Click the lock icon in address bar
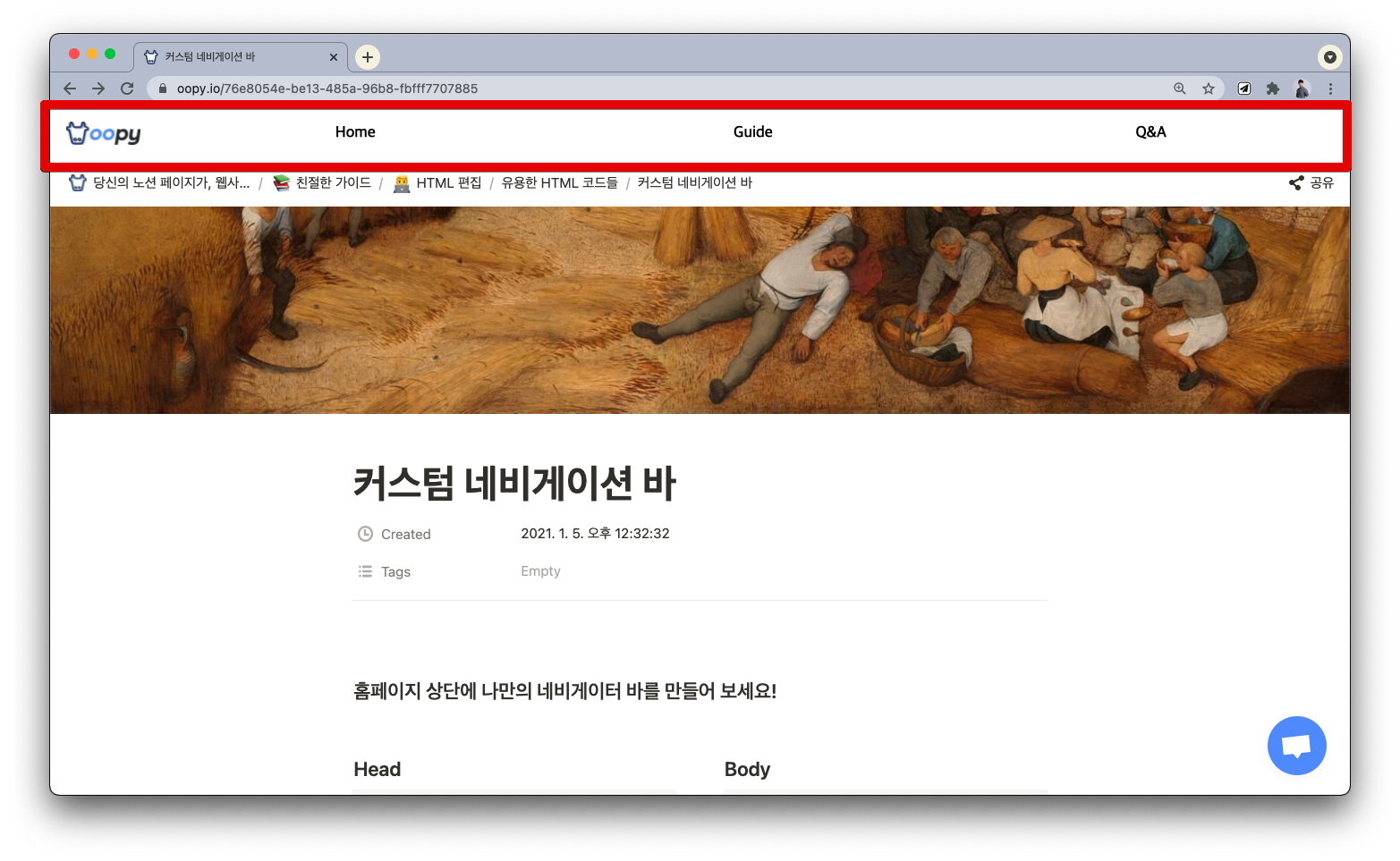This screenshot has width=1400, height=861. pos(163,89)
